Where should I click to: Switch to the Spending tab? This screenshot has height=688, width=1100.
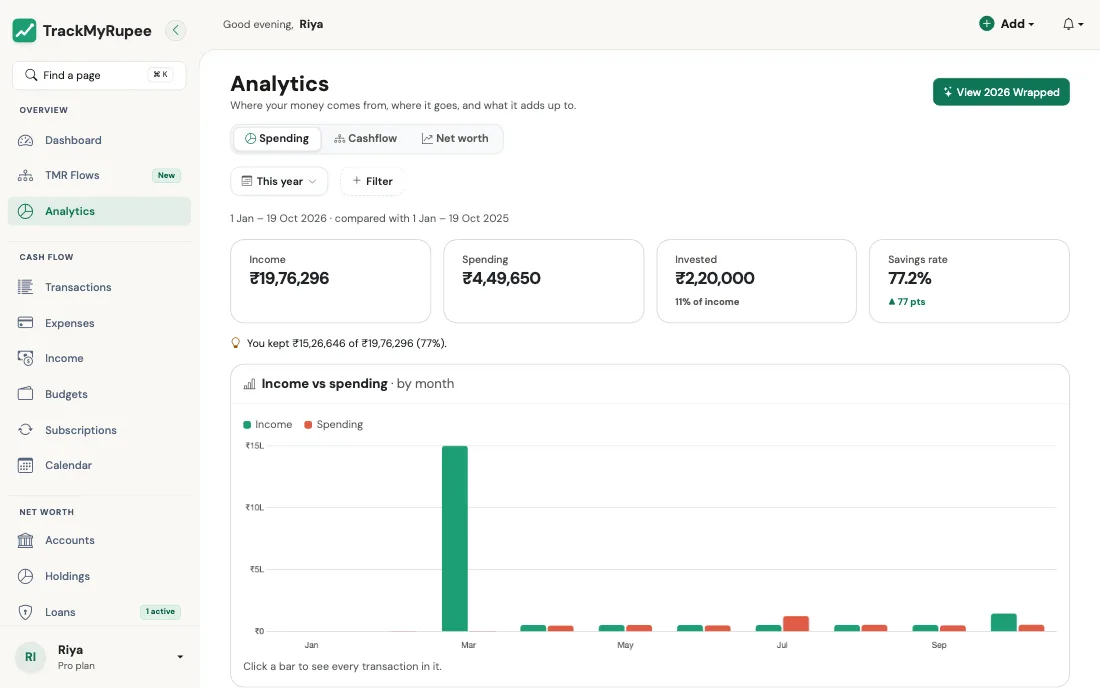[x=276, y=139]
